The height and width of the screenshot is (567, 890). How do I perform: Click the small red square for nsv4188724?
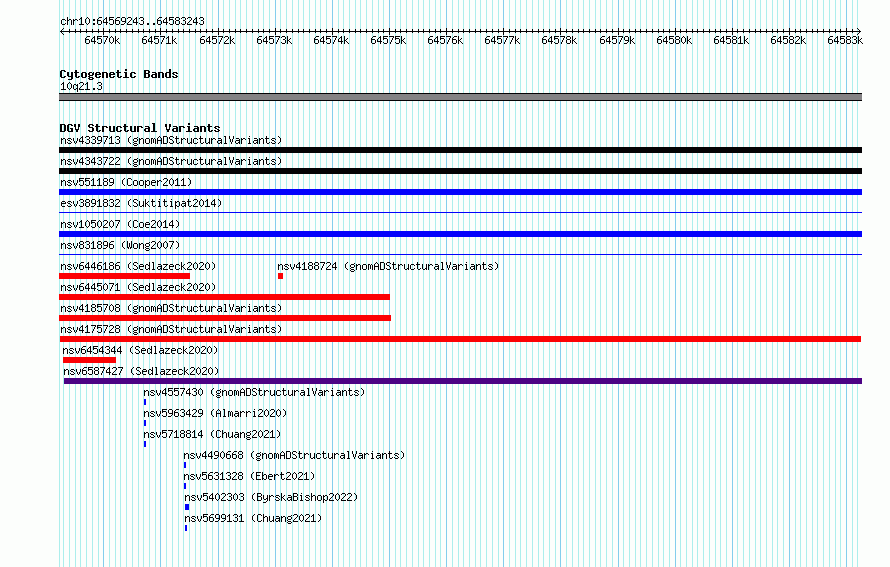[280, 276]
